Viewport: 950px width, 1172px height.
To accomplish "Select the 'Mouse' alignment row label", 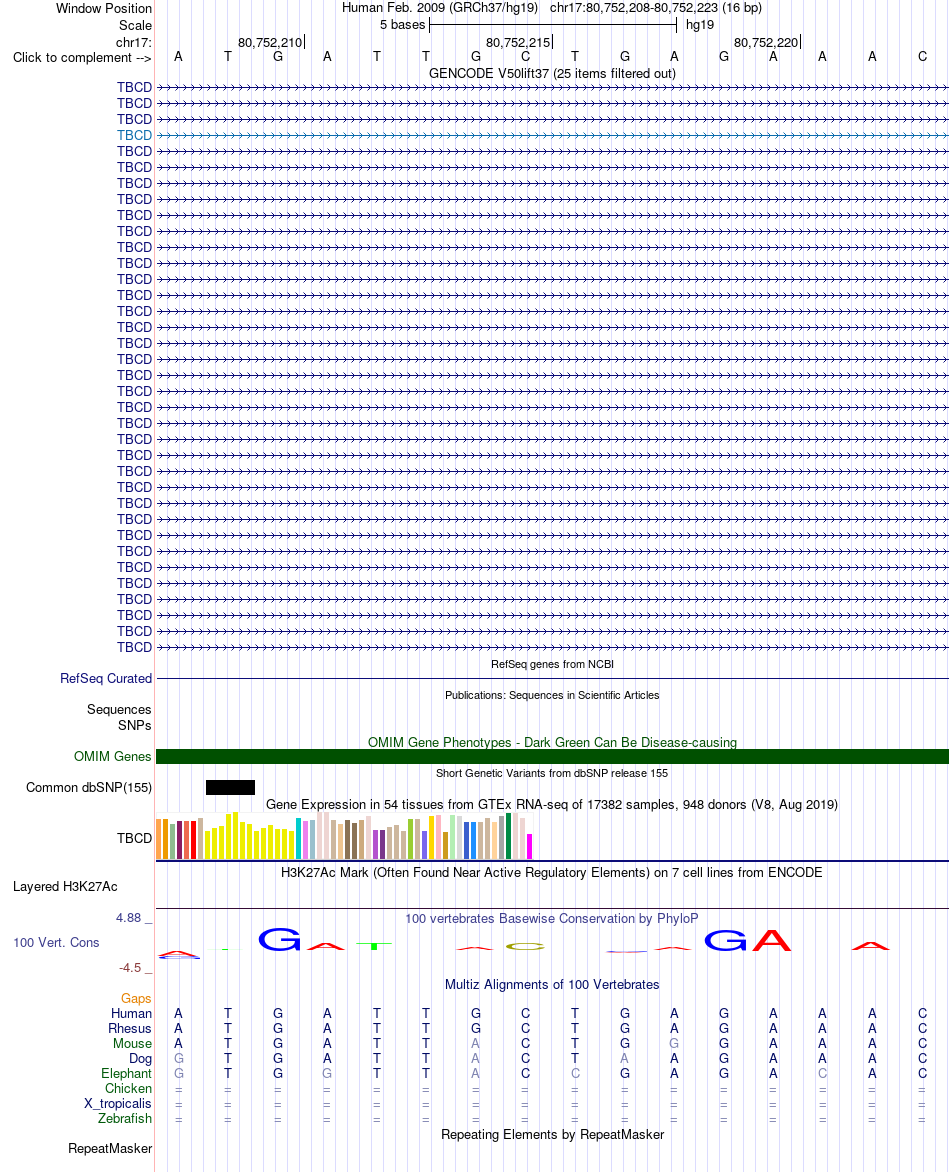I will (132, 1043).
